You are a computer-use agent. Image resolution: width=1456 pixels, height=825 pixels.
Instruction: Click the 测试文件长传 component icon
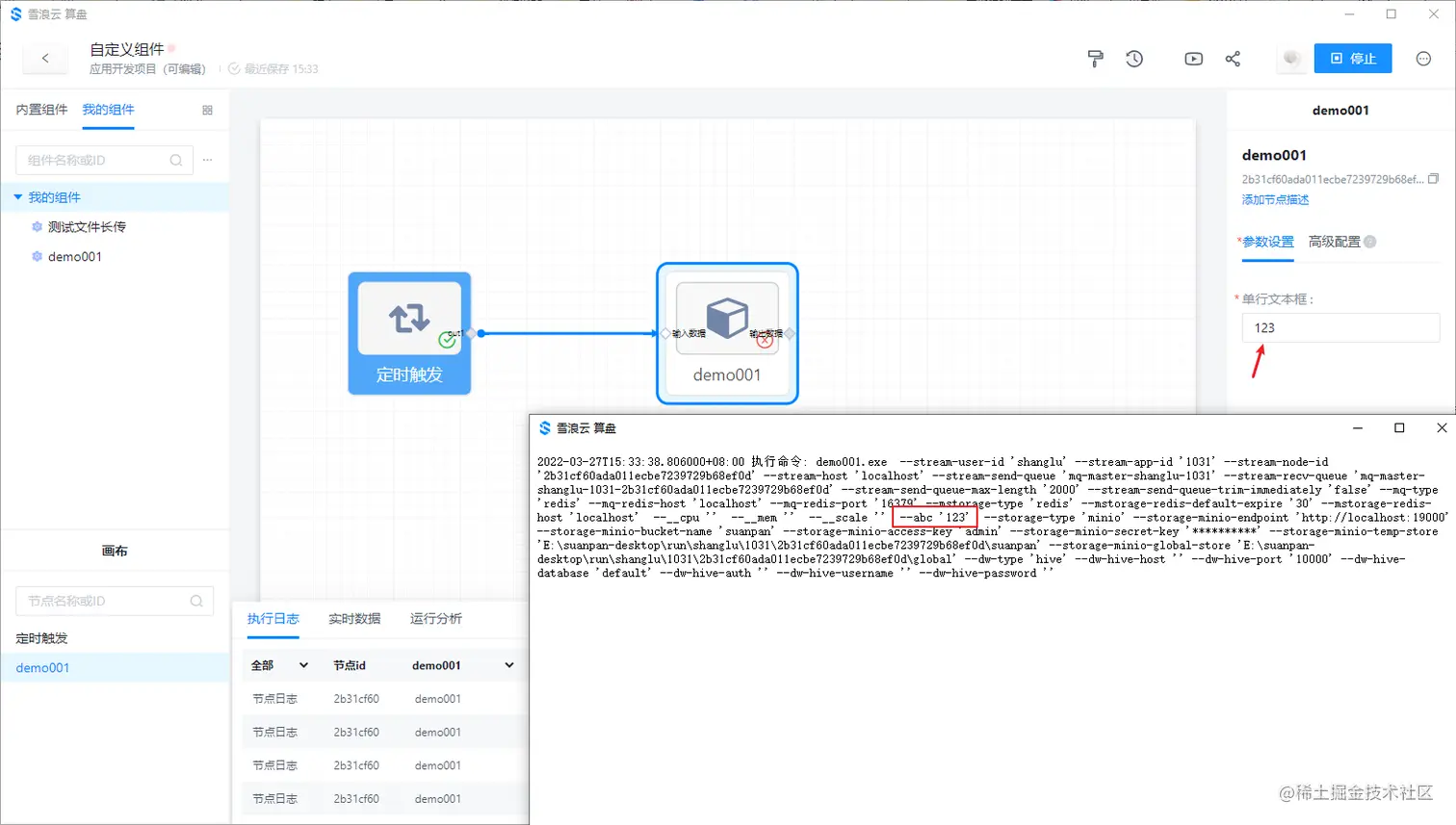[x=37, y=227]
